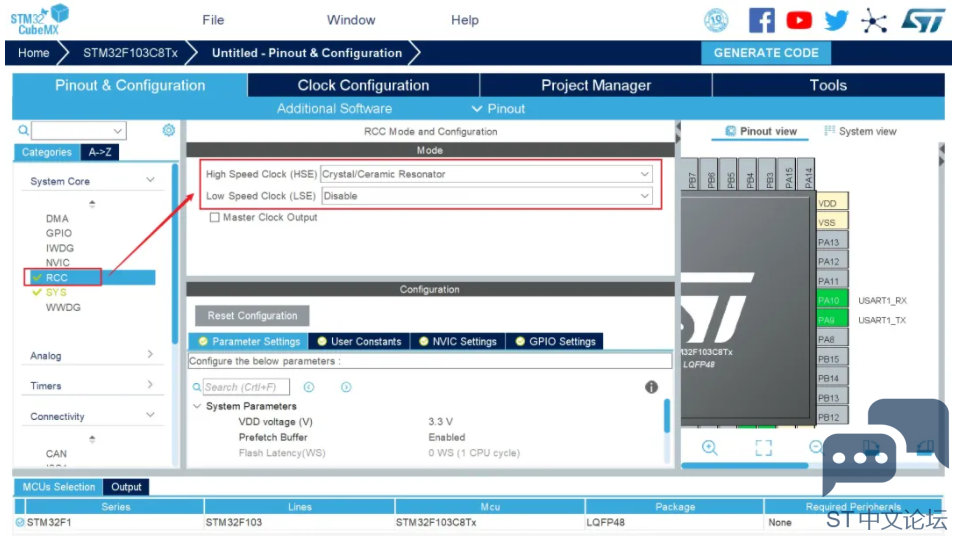Enable the Master Clock Output checkbox

click(214, 217)
